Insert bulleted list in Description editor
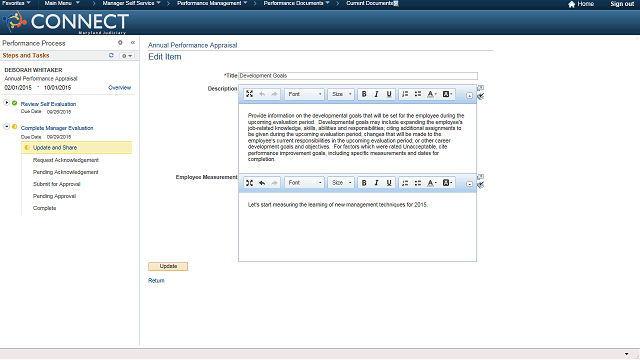 [x=418, y=94]
